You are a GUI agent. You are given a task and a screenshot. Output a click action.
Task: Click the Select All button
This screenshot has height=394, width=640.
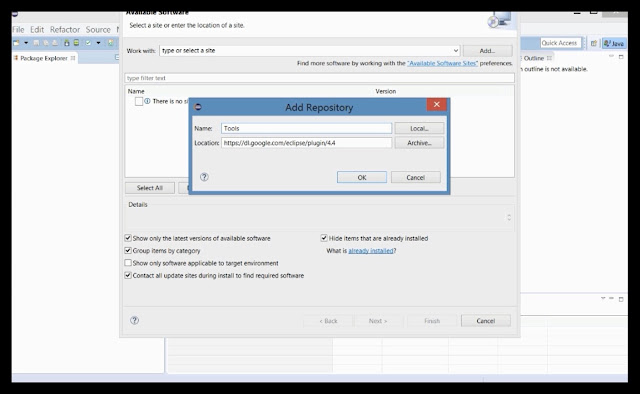pos(150,188)
